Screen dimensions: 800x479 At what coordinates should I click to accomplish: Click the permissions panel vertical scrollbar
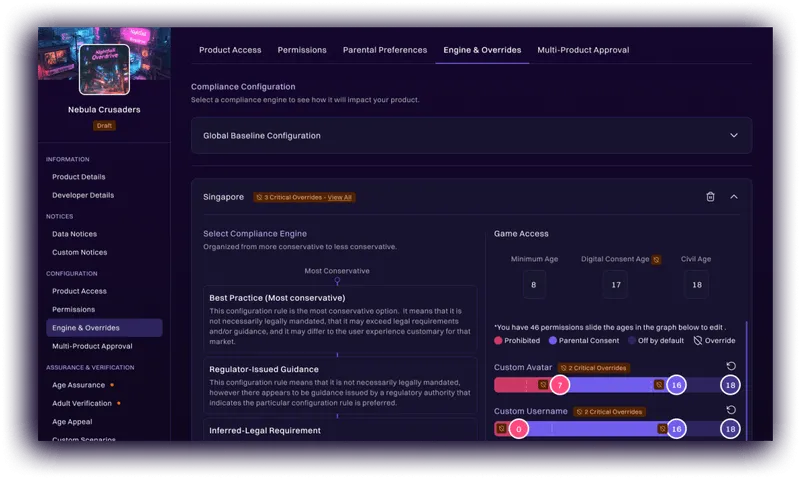[x=746, y=380]
